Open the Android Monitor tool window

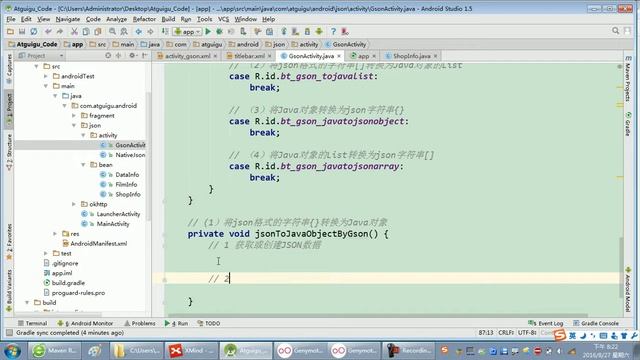(85, 323)
